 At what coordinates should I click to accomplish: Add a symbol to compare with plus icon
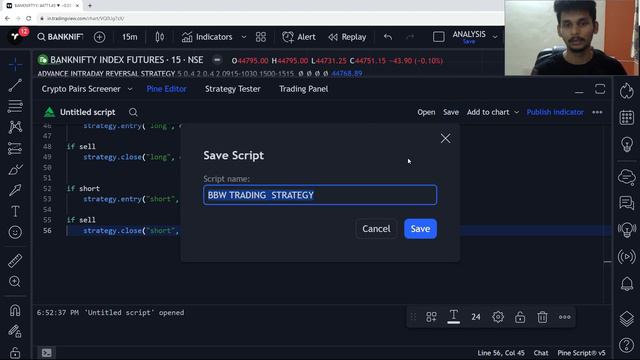click(x=99, y=37)
